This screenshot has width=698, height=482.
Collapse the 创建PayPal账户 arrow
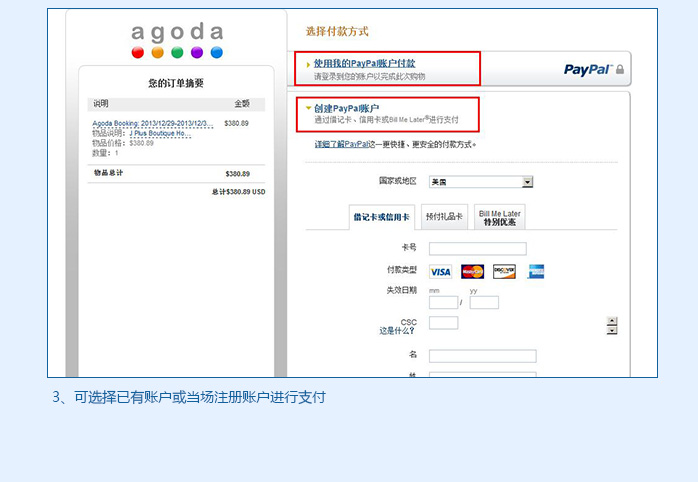(308, 108)
